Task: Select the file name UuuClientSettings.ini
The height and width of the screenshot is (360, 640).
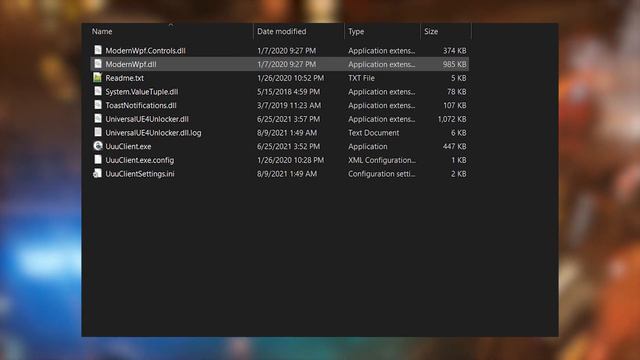Action: coord(140,174)
